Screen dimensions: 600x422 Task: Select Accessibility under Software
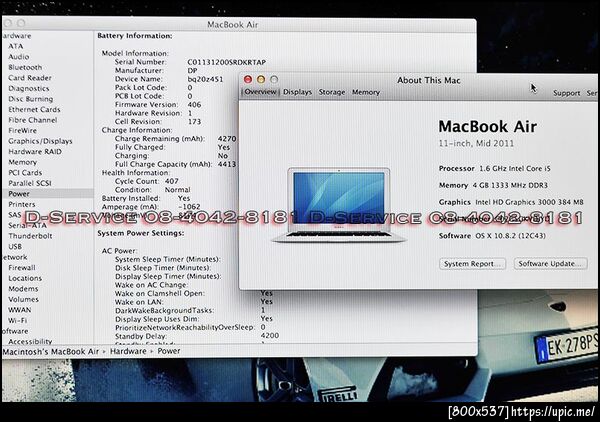[x=30, y=341]
